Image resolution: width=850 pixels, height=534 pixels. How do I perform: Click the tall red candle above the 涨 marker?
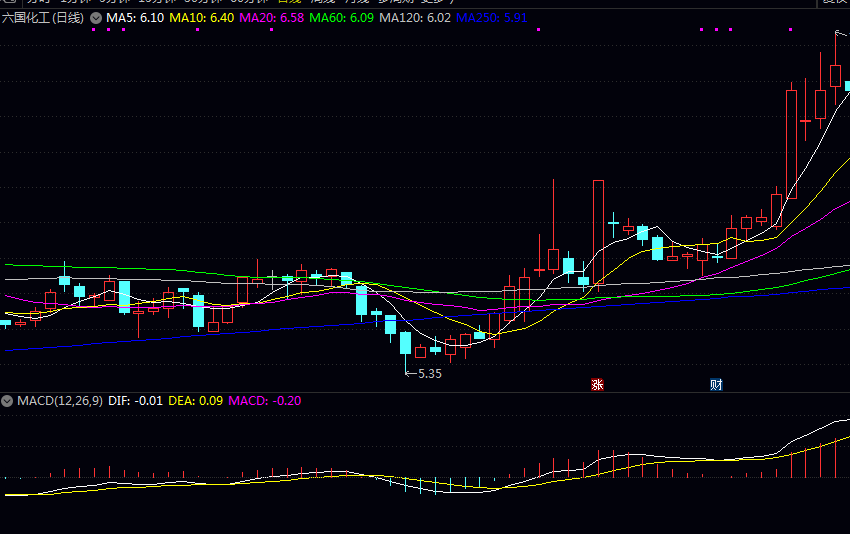(x=598, y=232)
